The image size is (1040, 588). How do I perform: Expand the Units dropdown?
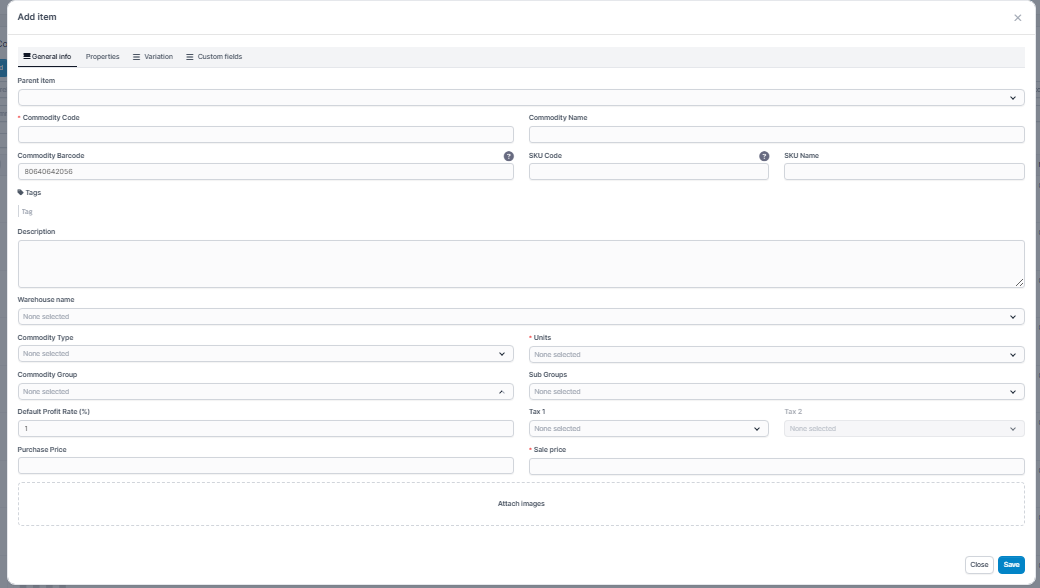pyautogui.click(x=776, y=355)
